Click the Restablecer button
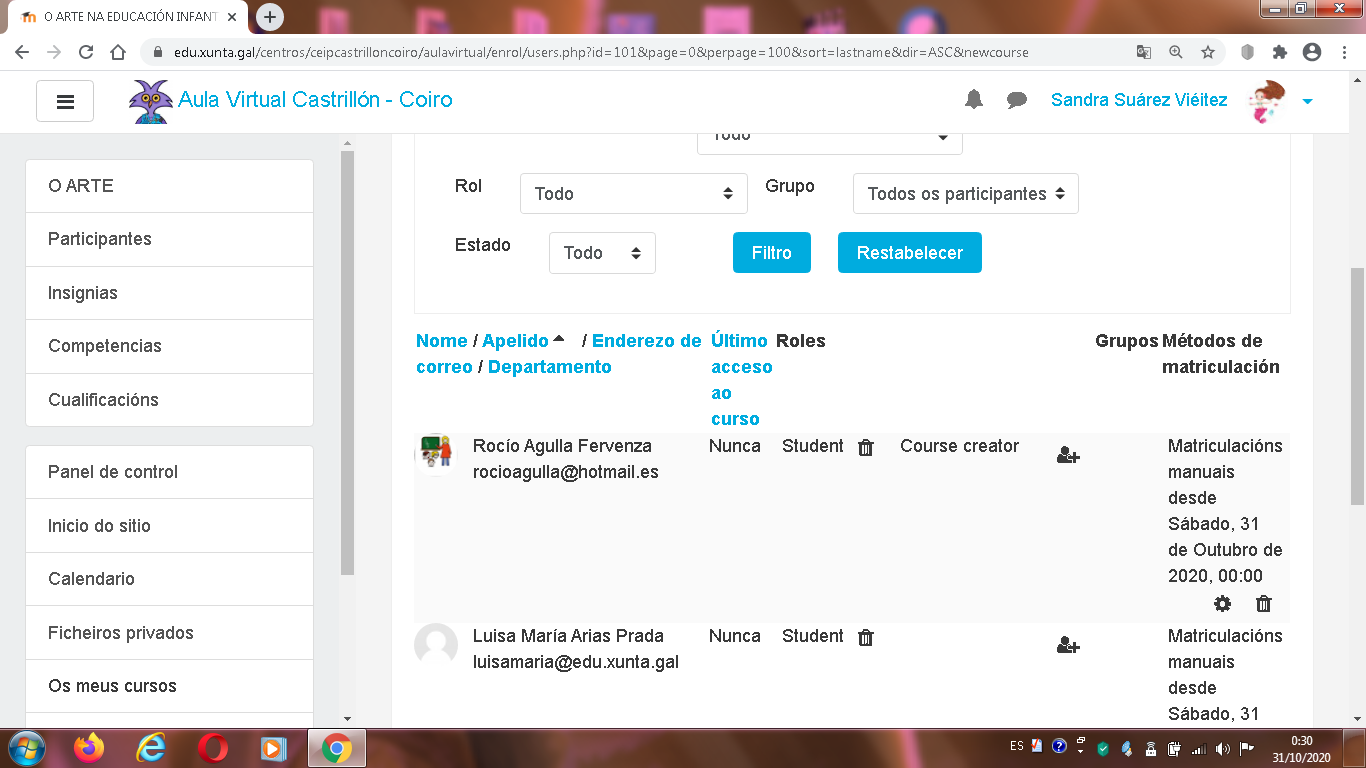The image size is (1366, 768). point(909,253)
